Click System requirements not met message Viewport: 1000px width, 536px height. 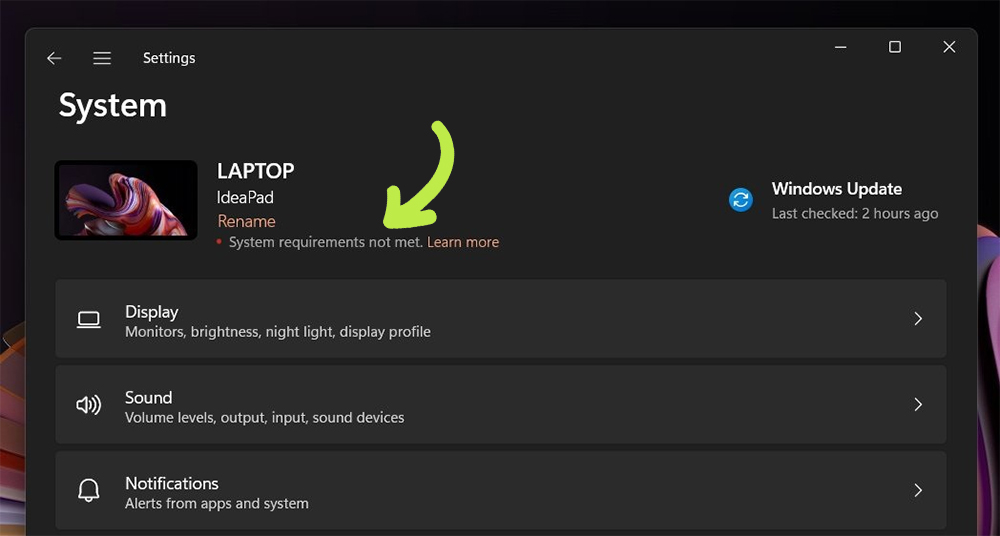click(x=326, y=242)
